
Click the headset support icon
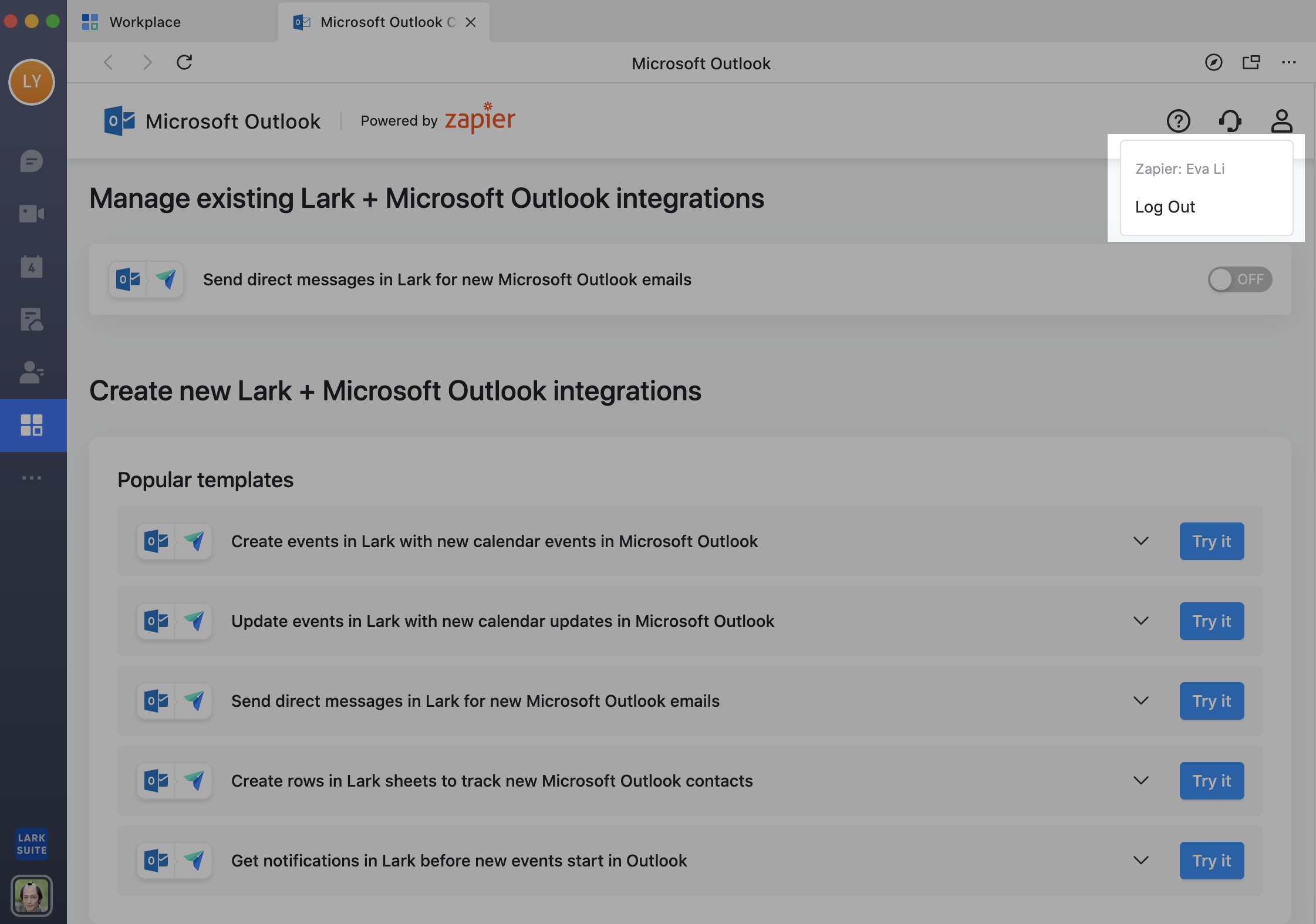[1230, 121]
